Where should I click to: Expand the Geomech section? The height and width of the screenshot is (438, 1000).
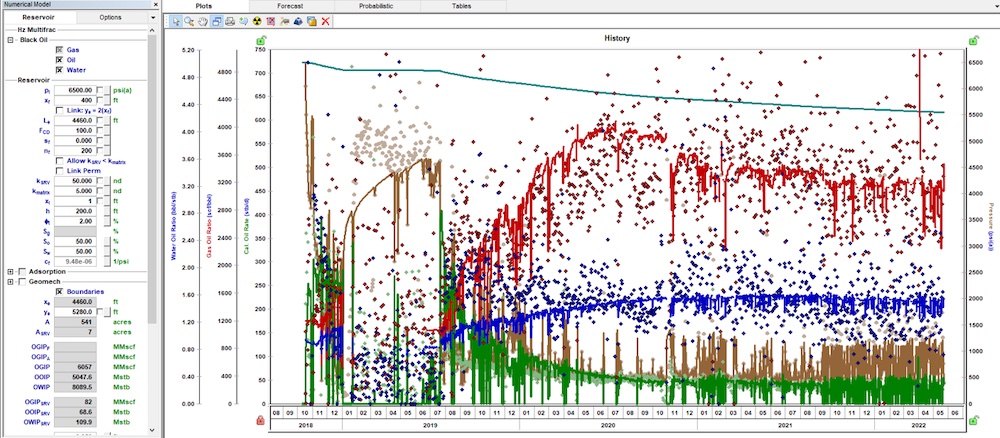(10, 281)
